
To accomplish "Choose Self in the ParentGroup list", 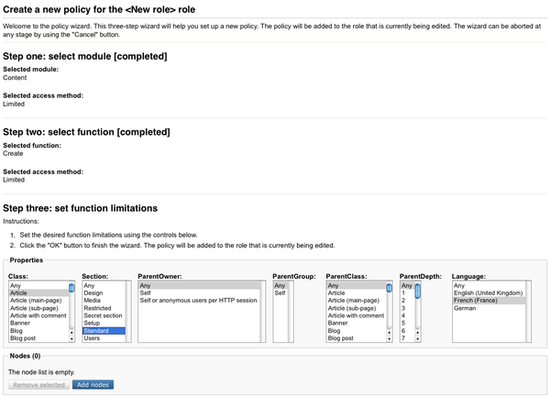I will click(x=281, y=293).
